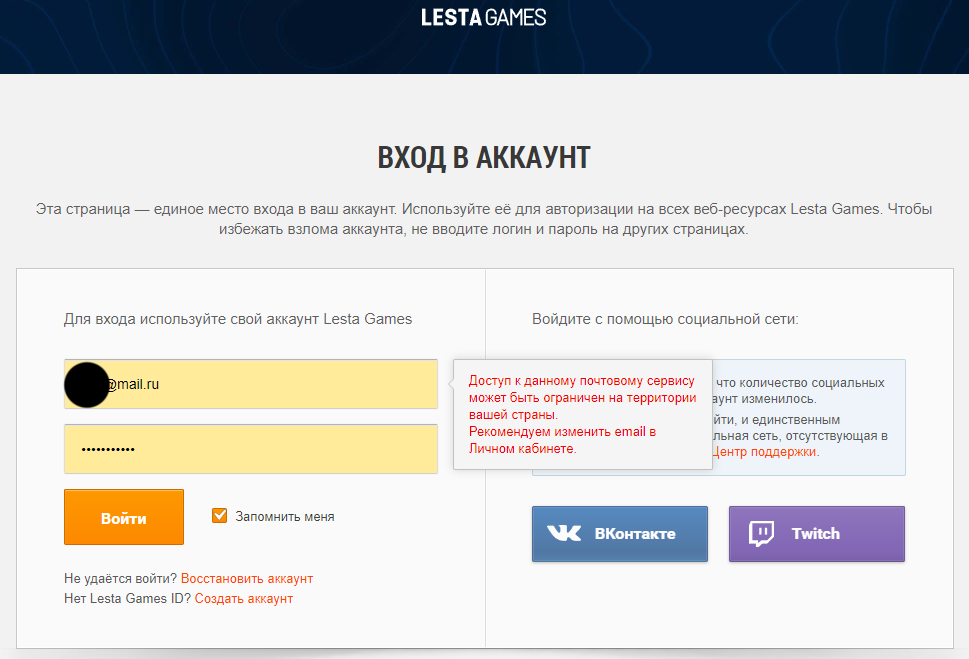Click the intro paragraph under the heading
The height and width of the screenshot is (659, 969).
pos(484,220)
